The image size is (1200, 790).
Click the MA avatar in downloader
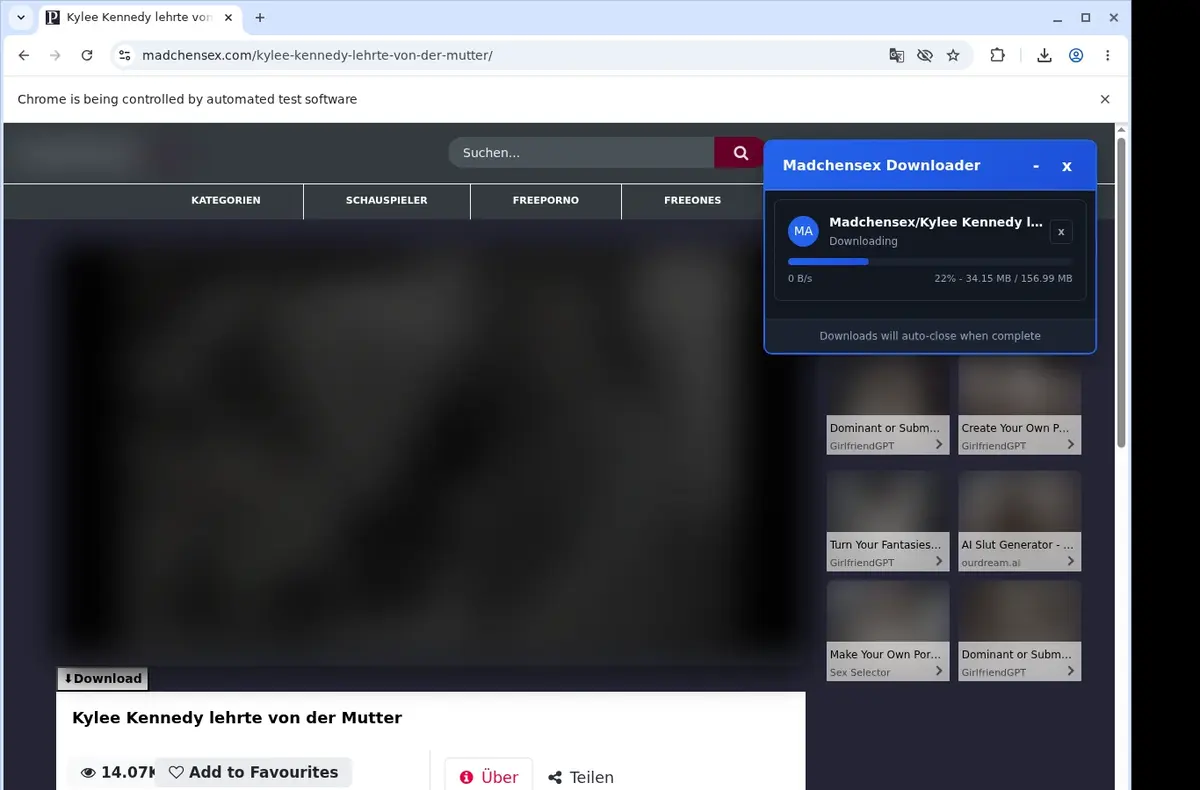click(803, 231)
